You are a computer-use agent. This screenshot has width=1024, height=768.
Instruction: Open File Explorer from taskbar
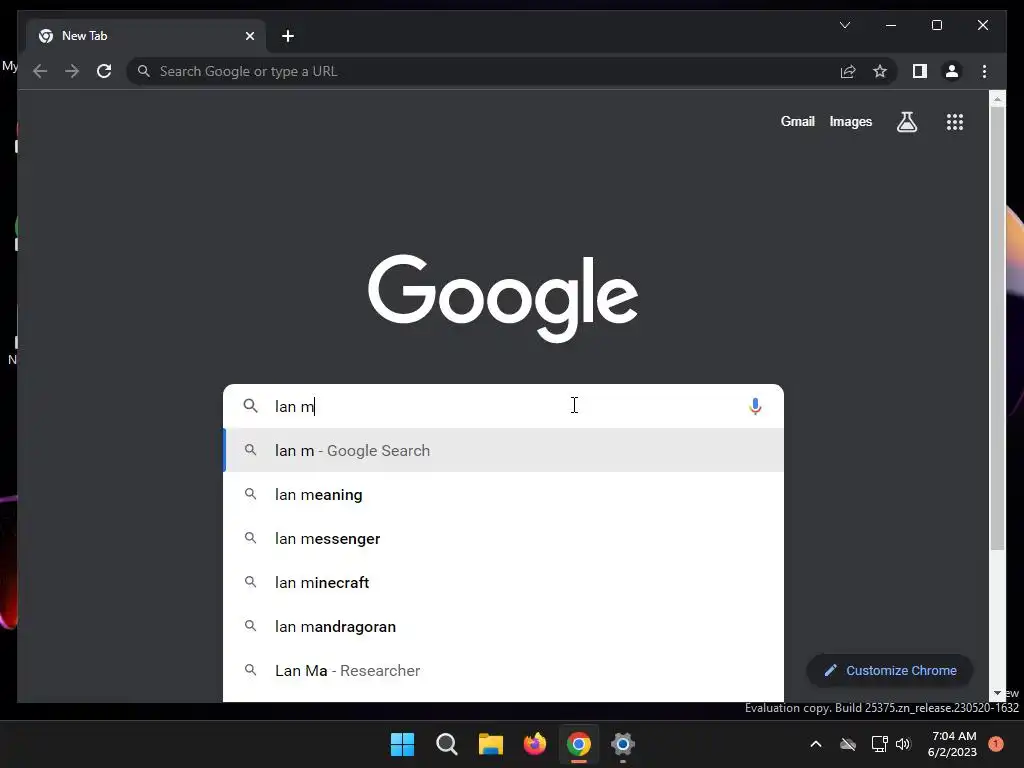pos(490,744)
